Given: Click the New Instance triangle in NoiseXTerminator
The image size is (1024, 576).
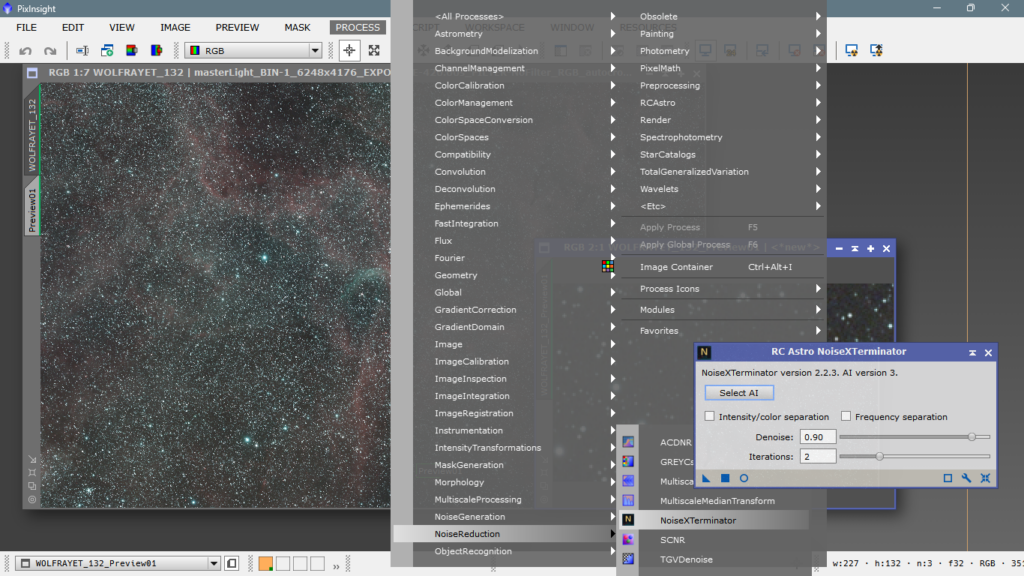Looking at the screenshot, I should coord(706,478).
